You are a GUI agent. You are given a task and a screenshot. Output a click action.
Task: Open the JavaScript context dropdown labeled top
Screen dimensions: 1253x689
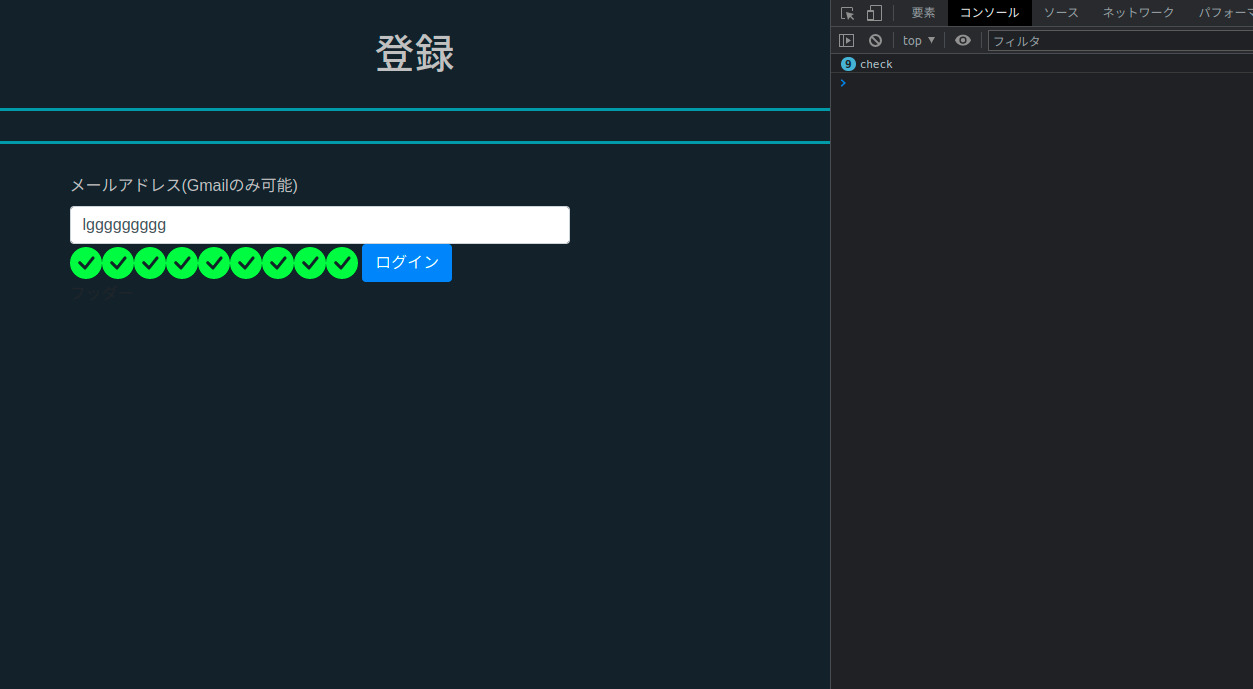(917, 39)
